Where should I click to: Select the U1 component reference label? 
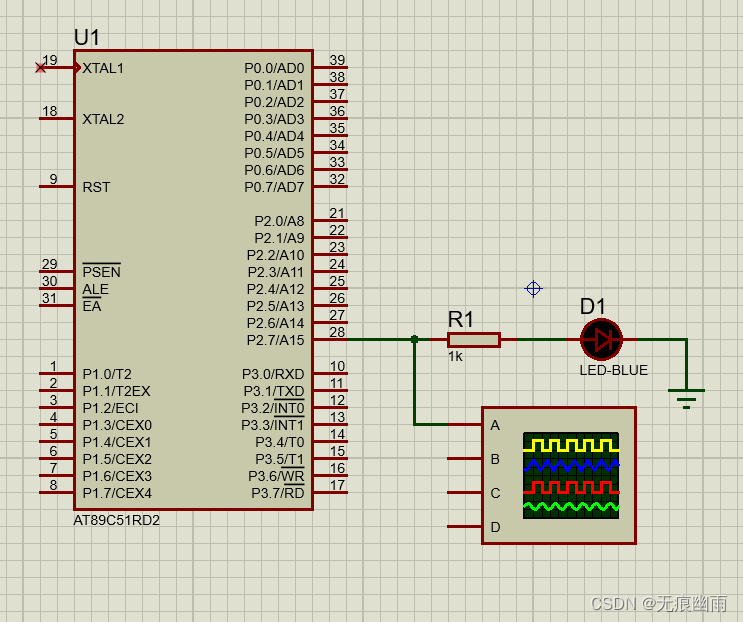(x=87, y=37)
